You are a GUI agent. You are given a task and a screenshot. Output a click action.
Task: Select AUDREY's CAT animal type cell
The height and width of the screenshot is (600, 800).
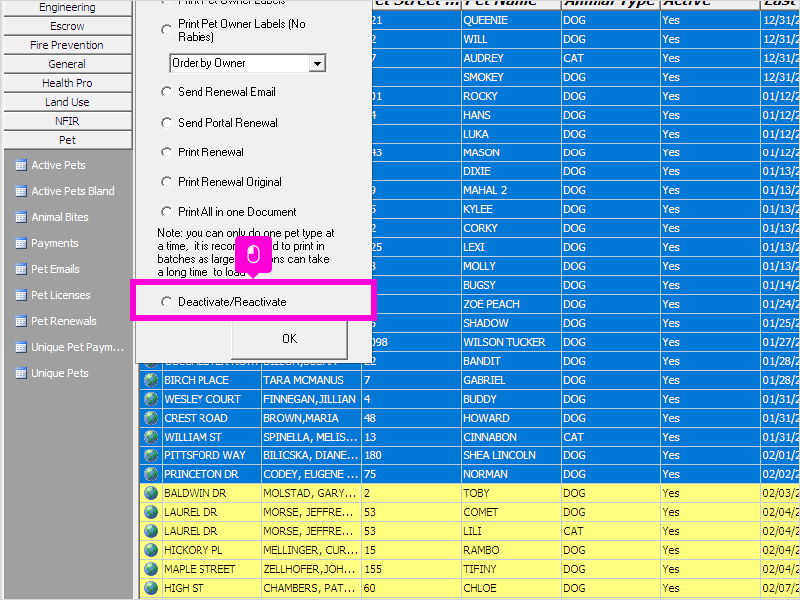(611, 58)
